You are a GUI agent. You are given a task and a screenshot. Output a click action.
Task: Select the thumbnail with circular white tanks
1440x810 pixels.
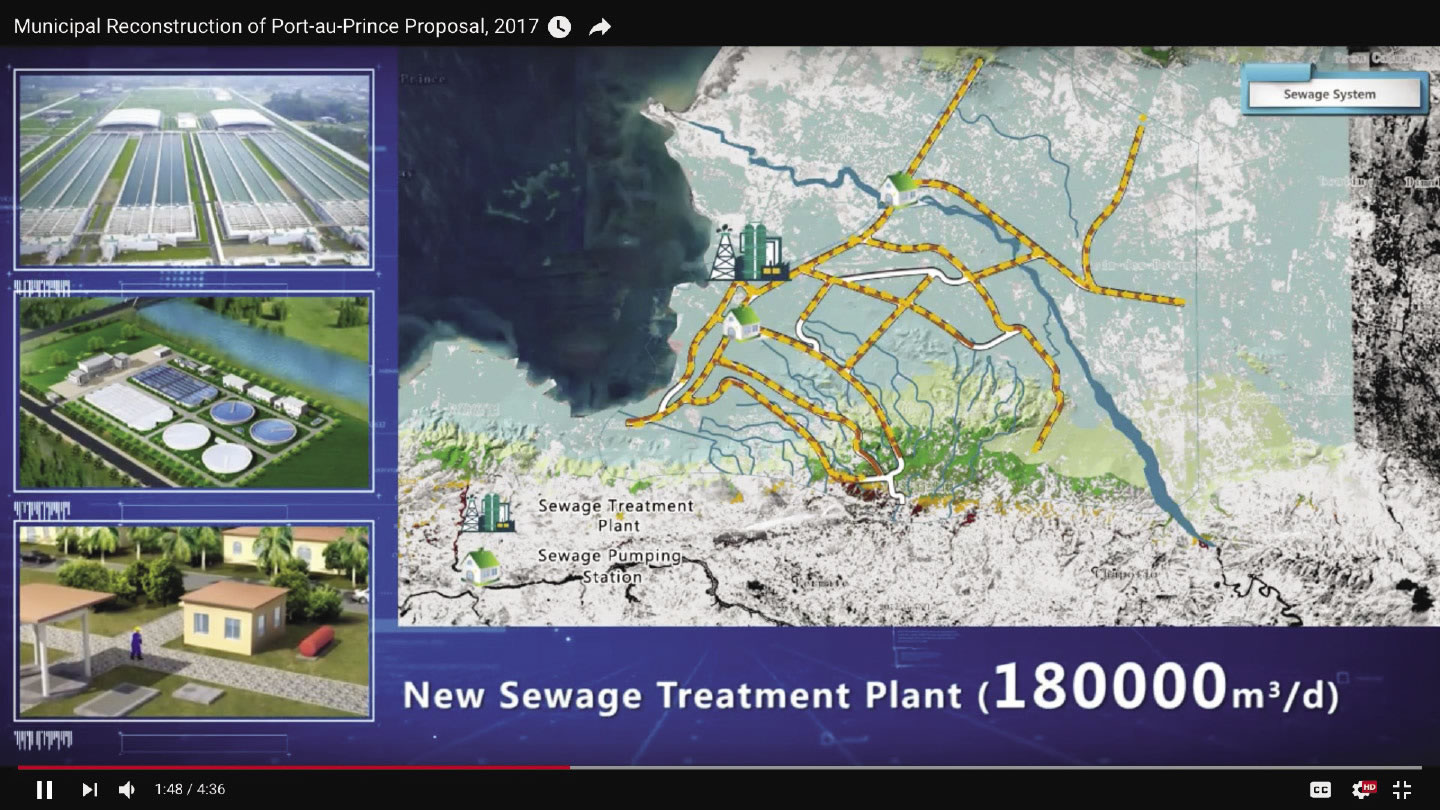coord(194,391)
